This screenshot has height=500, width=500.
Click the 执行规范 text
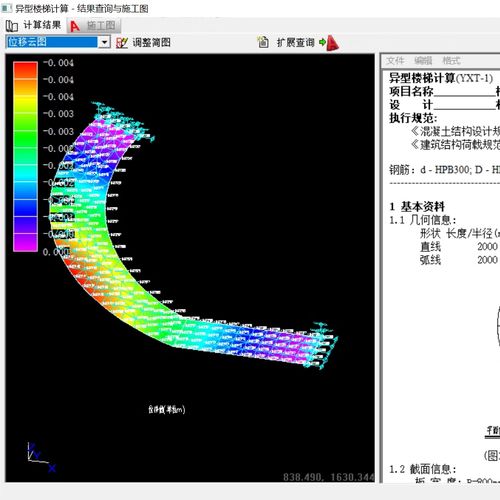[413, 118]
